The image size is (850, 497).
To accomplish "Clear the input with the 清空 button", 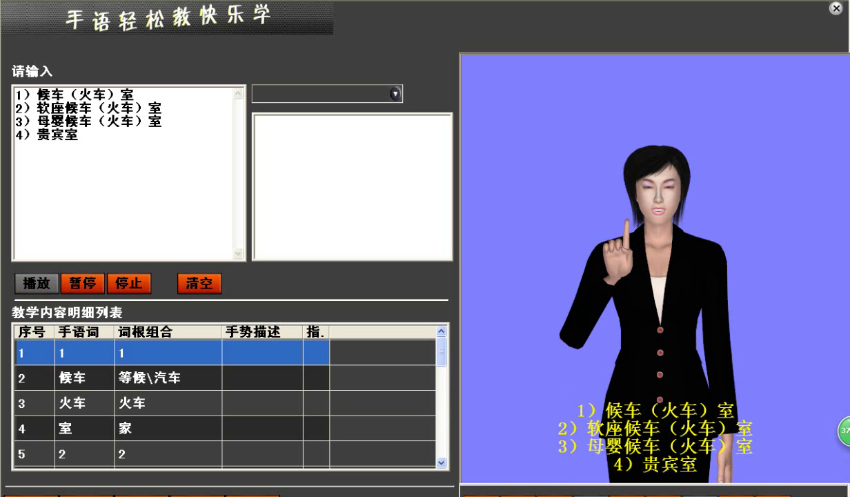I will pyautogui.click(x=199, y=283).
